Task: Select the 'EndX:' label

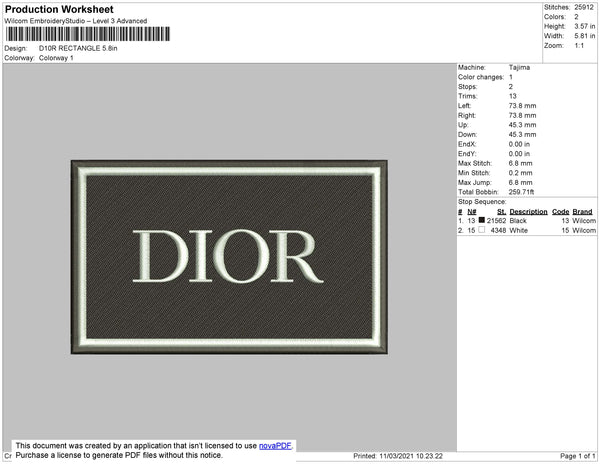Action: [x=467, y=144]
